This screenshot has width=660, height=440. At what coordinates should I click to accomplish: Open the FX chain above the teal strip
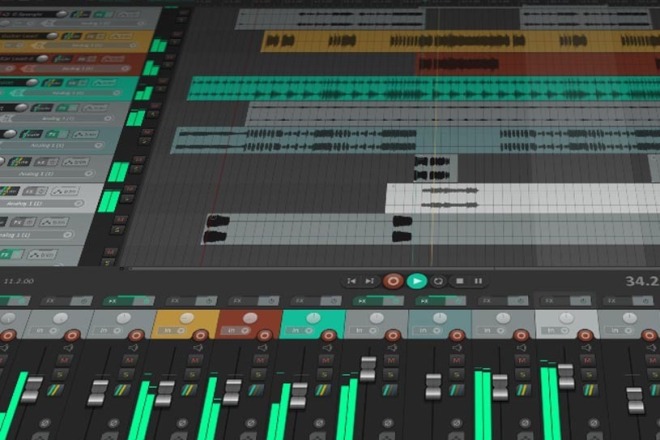coord(303,301)
